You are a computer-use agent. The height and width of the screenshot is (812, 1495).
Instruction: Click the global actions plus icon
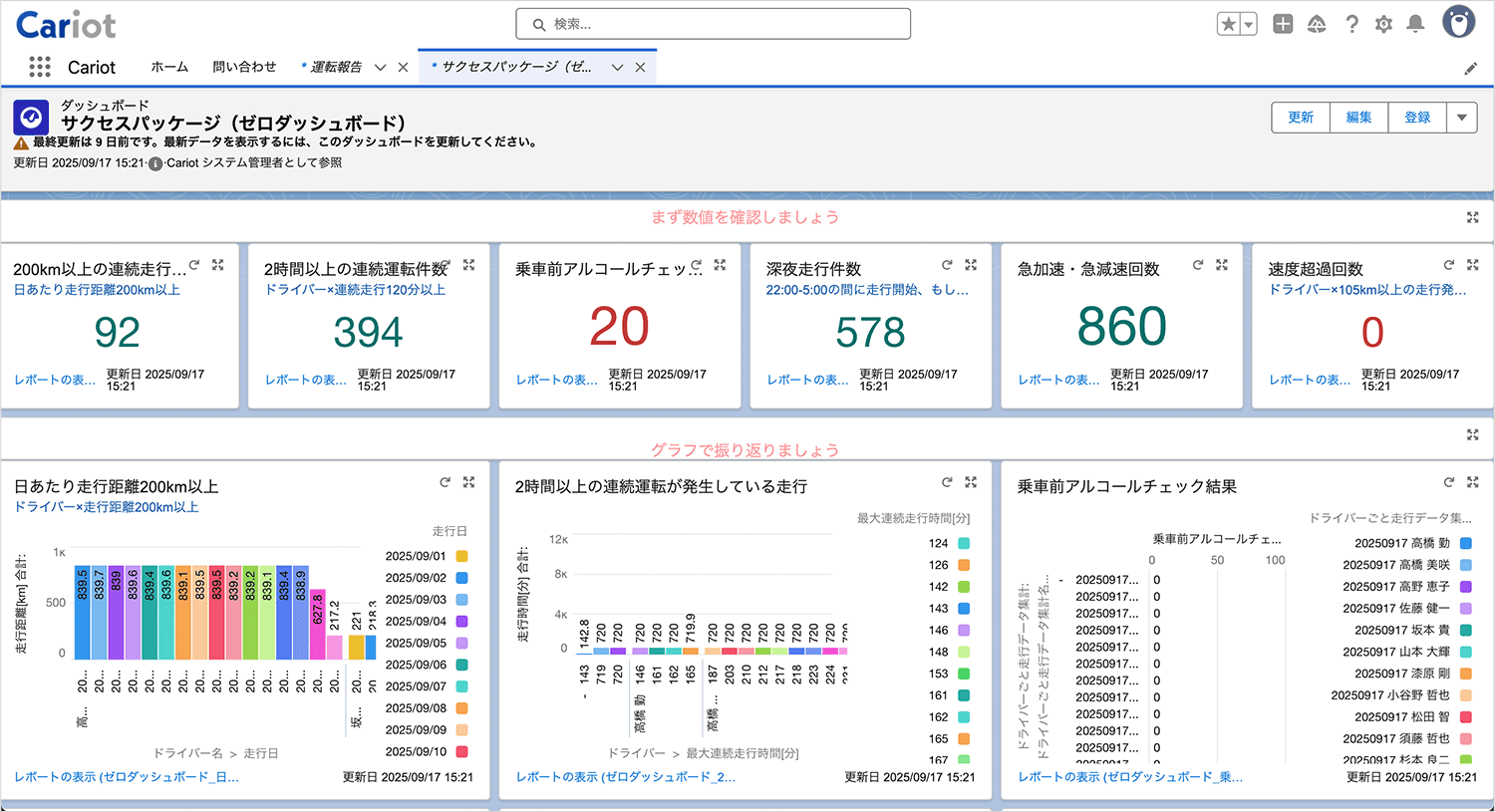1283,24
